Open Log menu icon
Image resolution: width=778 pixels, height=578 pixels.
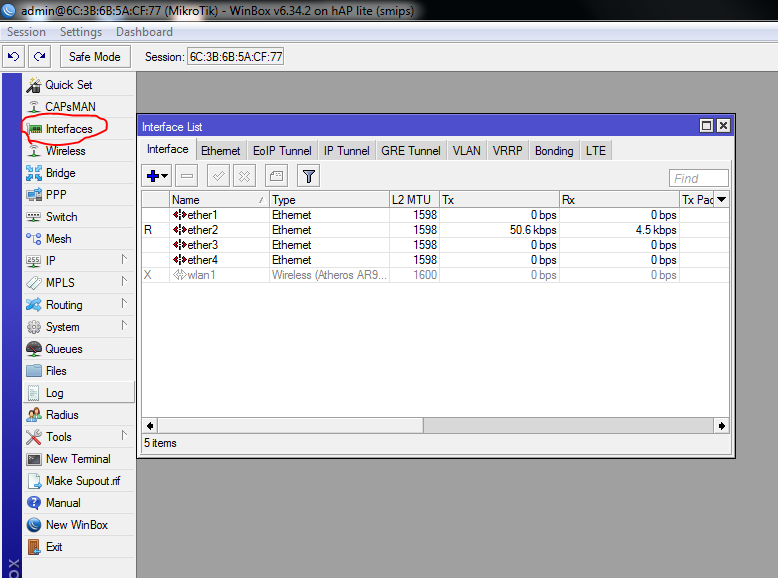33,393
